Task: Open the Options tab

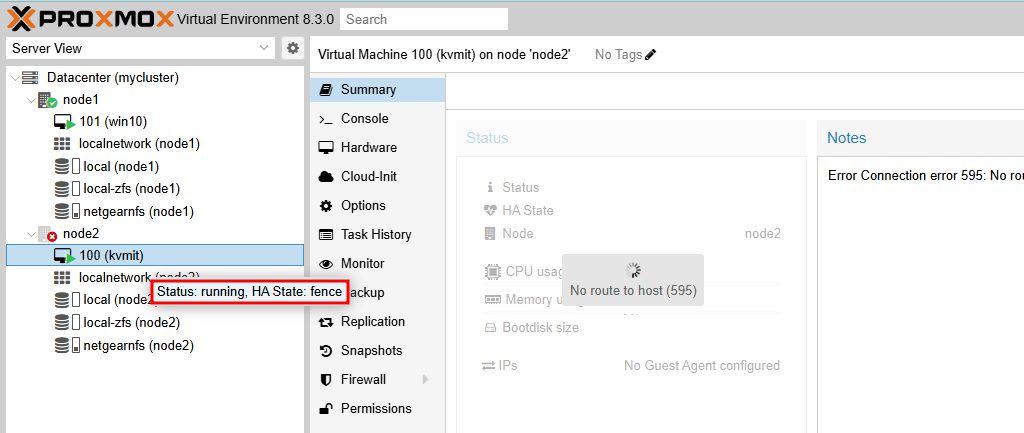Action: point(377,206)
